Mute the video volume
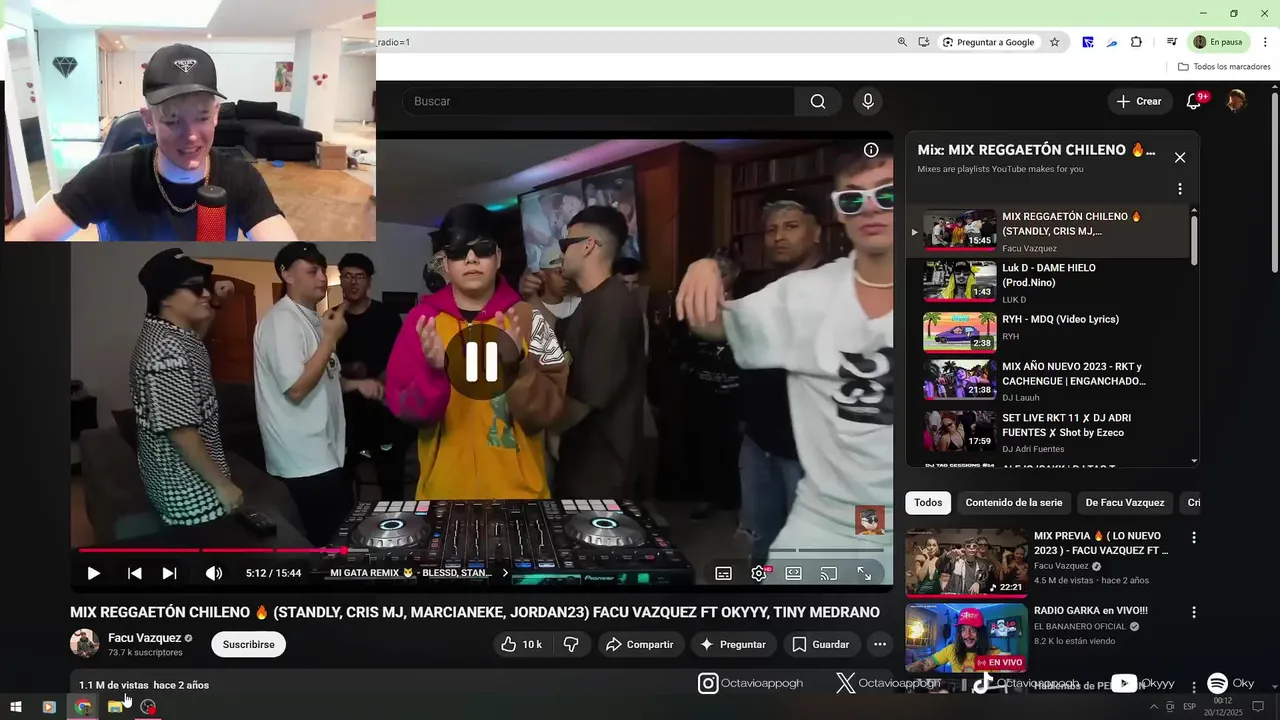This screenshot has width=1280, height=720. coord(213,573)
